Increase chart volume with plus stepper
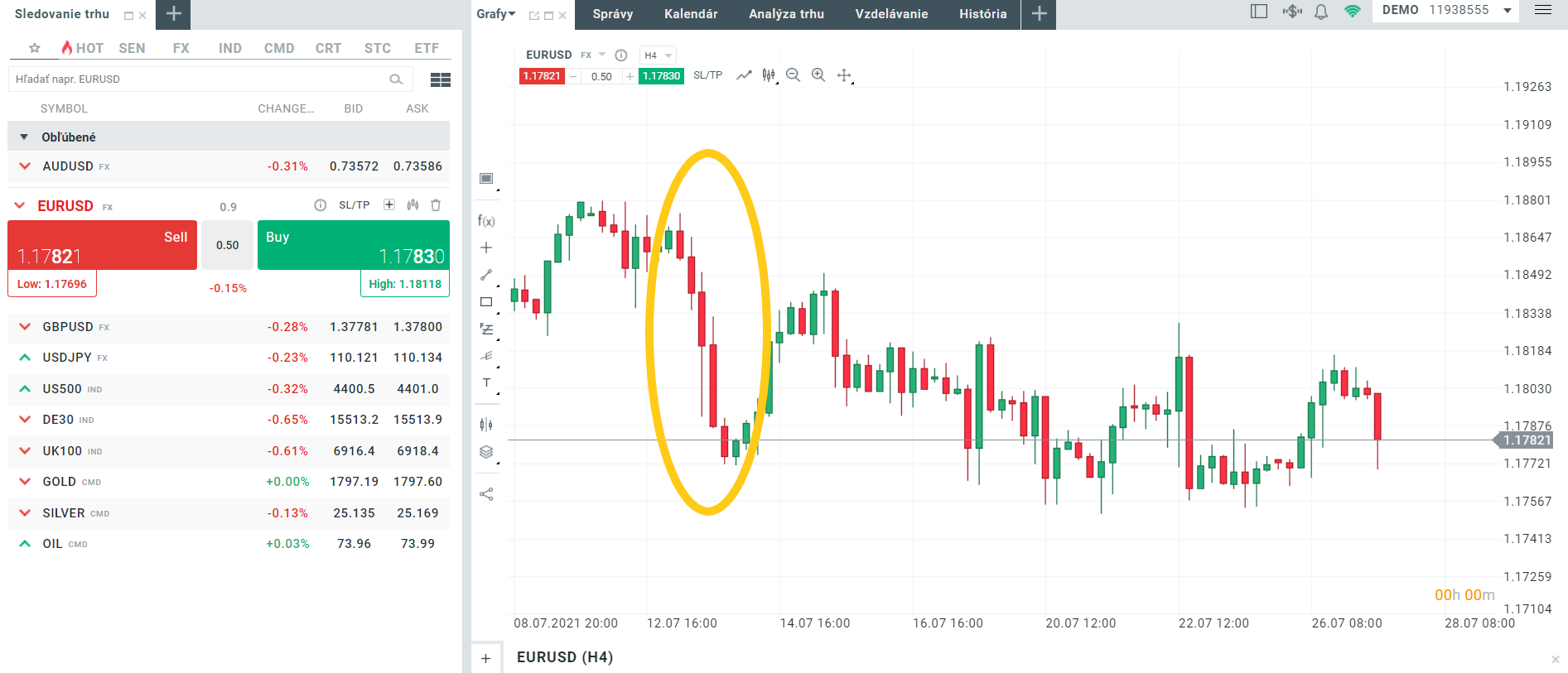 [x=630, y=76]
